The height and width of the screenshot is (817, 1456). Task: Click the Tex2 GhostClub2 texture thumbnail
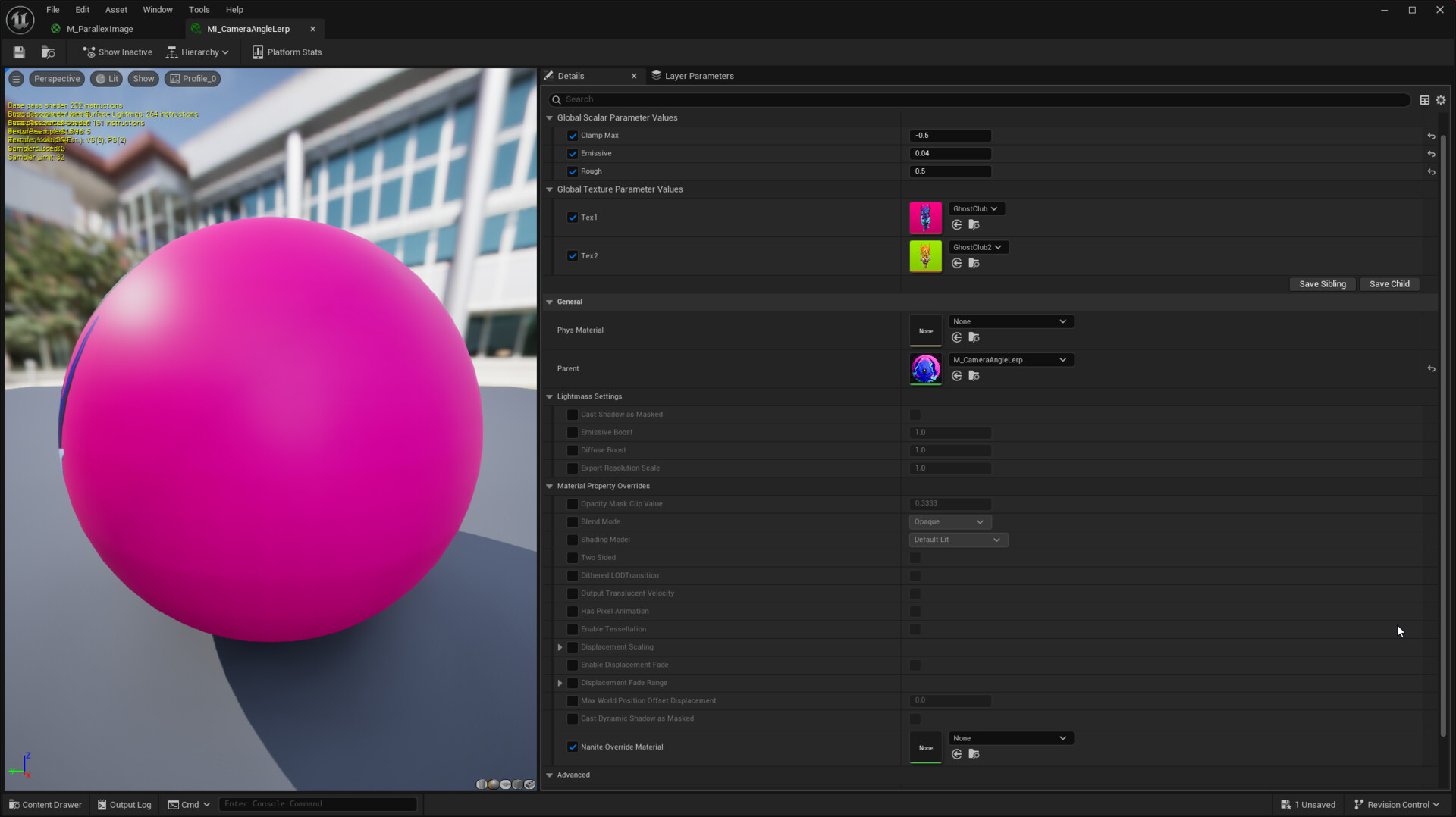925,256
